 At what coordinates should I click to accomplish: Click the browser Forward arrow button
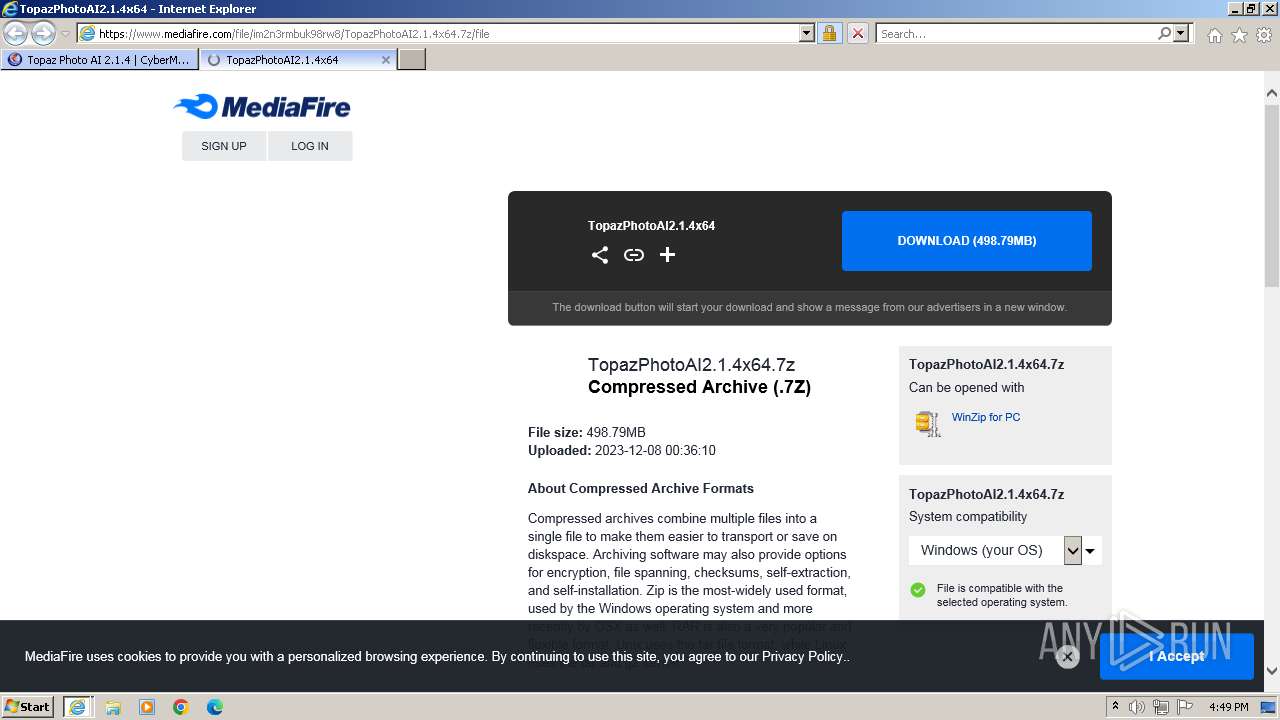pos(43,34)
